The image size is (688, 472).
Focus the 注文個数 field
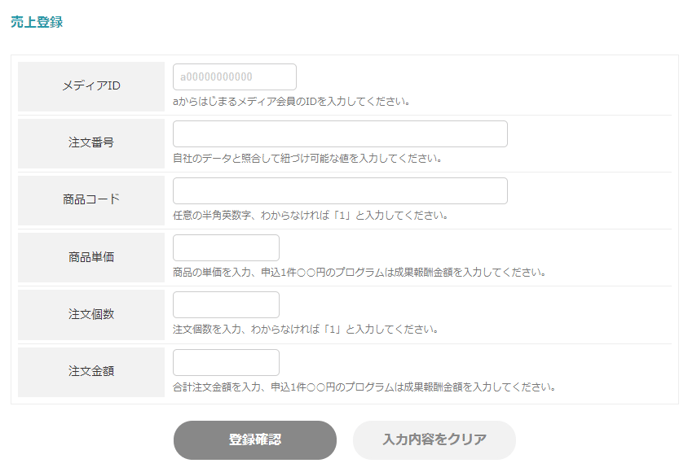click(226, 305)
